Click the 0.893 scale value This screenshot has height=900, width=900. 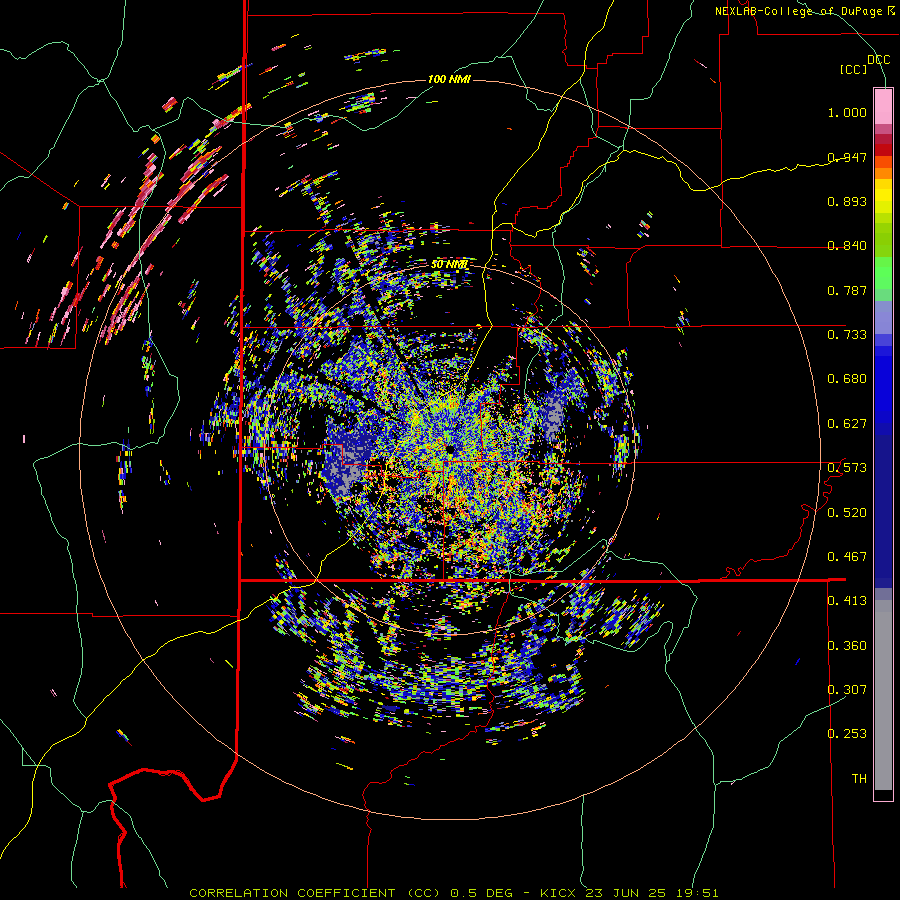point(847,201)
